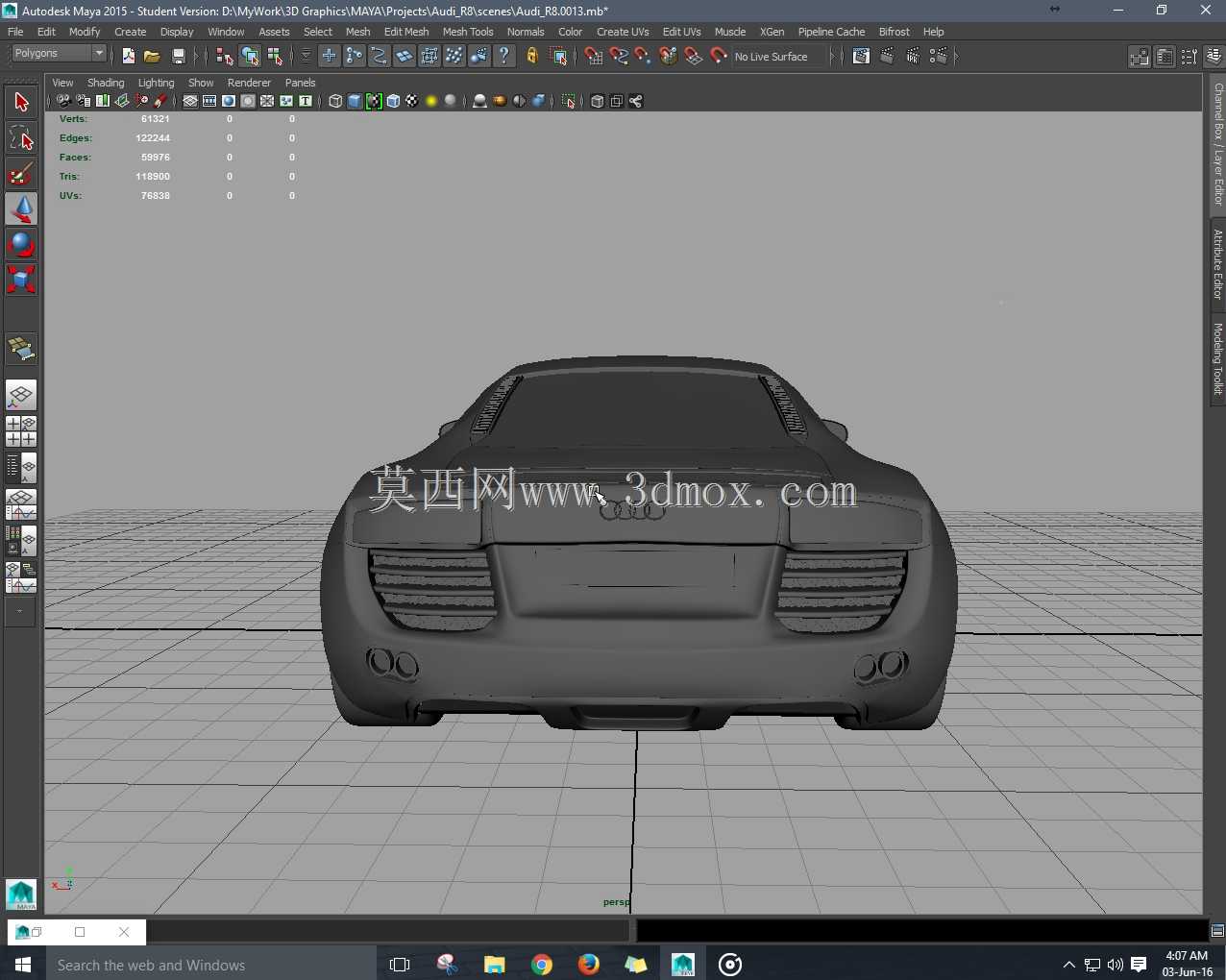Open a scene with folder icon
This screenshot has height=980, width=1226.
152,57
